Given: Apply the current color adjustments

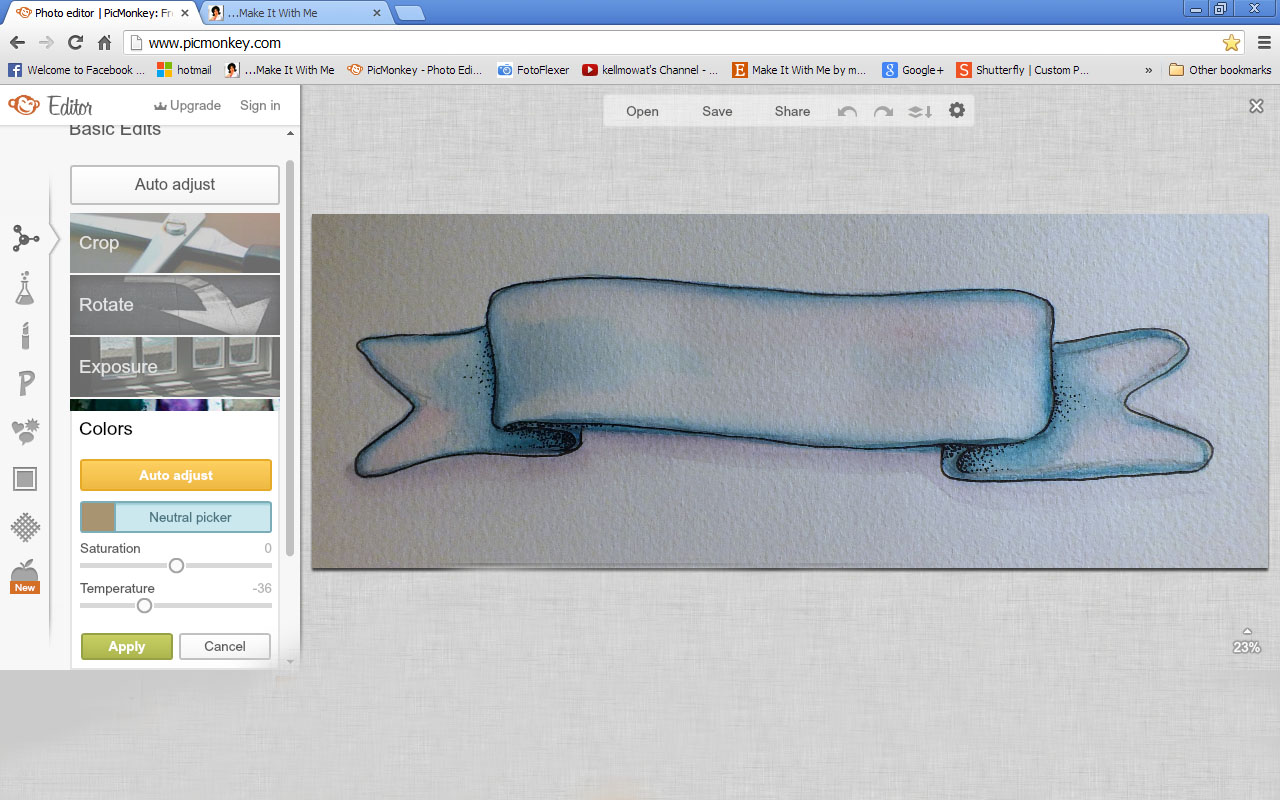Looking at the screenshot, I should click(126, 646).
